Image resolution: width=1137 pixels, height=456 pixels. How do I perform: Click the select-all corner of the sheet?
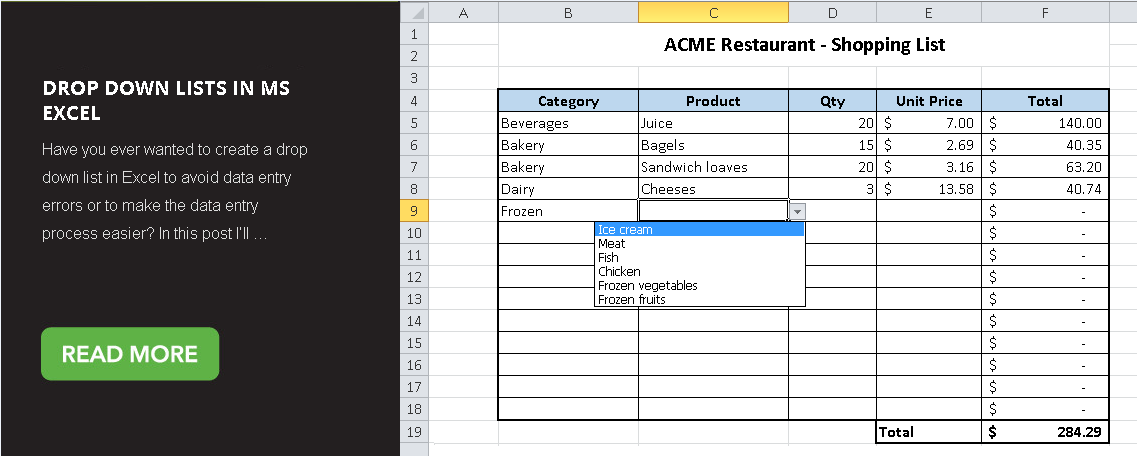pyautogui.click(x=414, y=12)
